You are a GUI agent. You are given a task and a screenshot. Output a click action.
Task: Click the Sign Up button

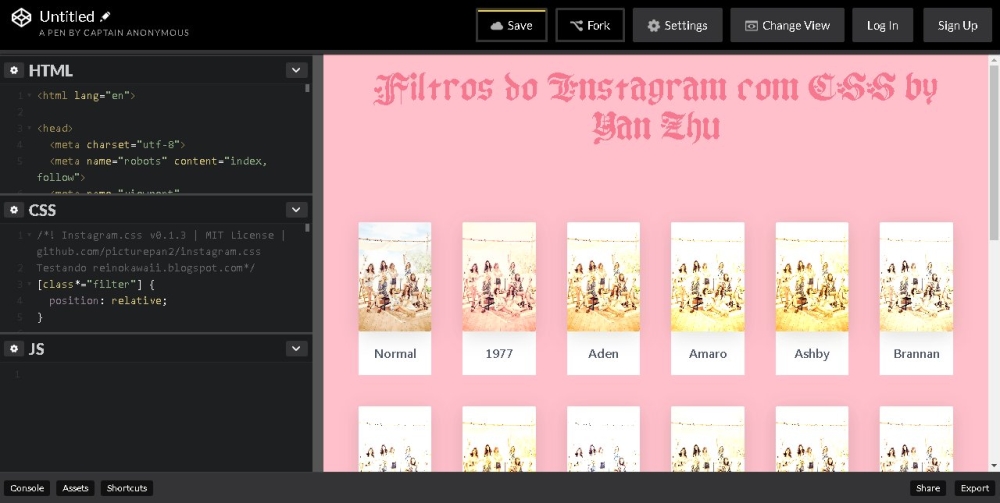click(x=957, y=26)
